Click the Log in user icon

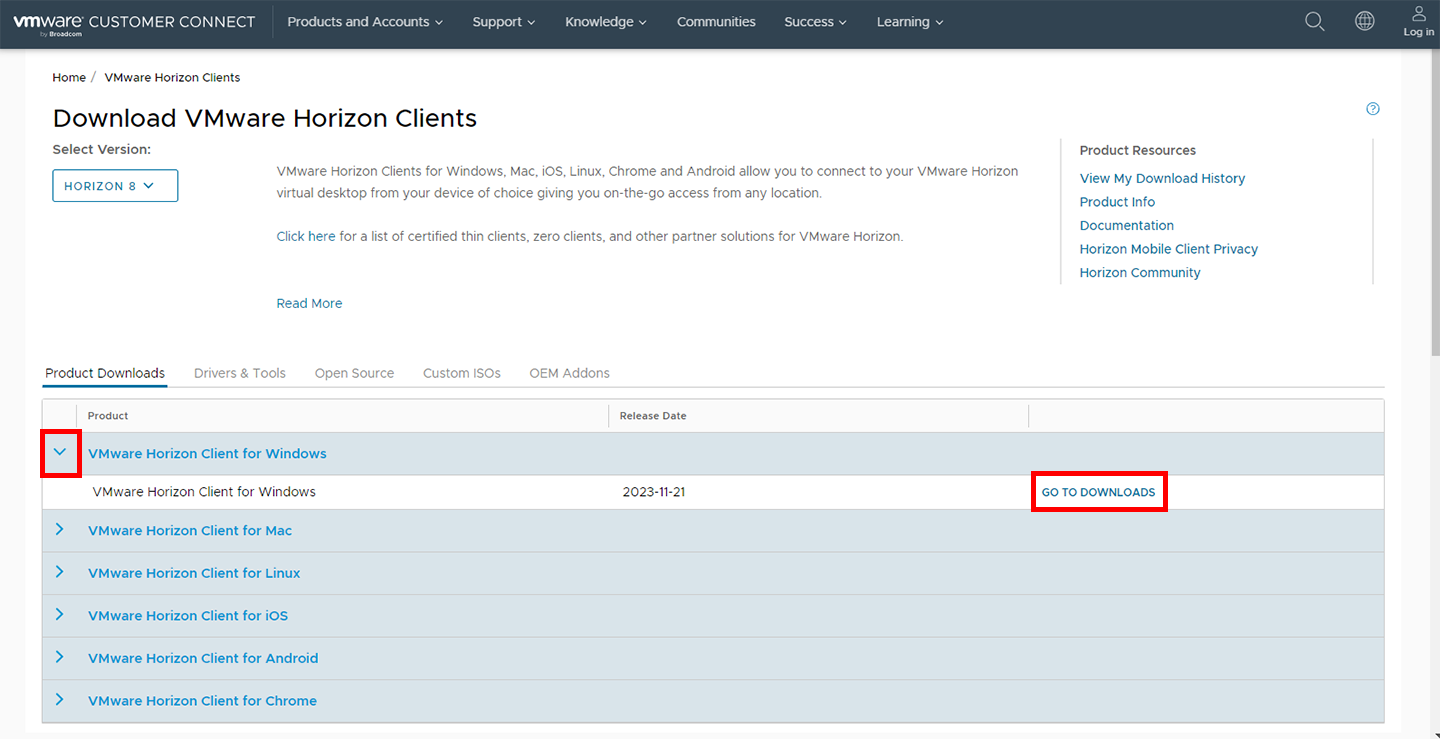point(1418,21)
